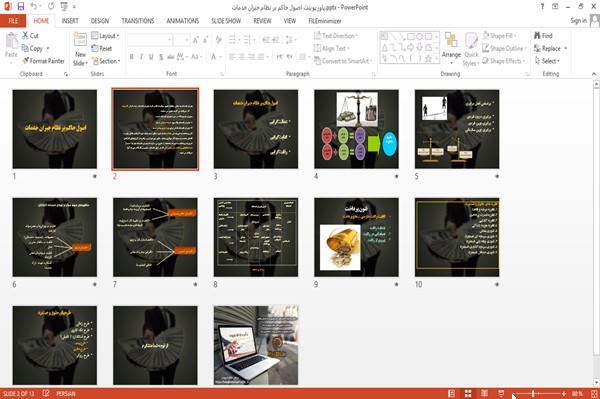
Task: Toggle Italic formatting
Action: coord(141,57)
